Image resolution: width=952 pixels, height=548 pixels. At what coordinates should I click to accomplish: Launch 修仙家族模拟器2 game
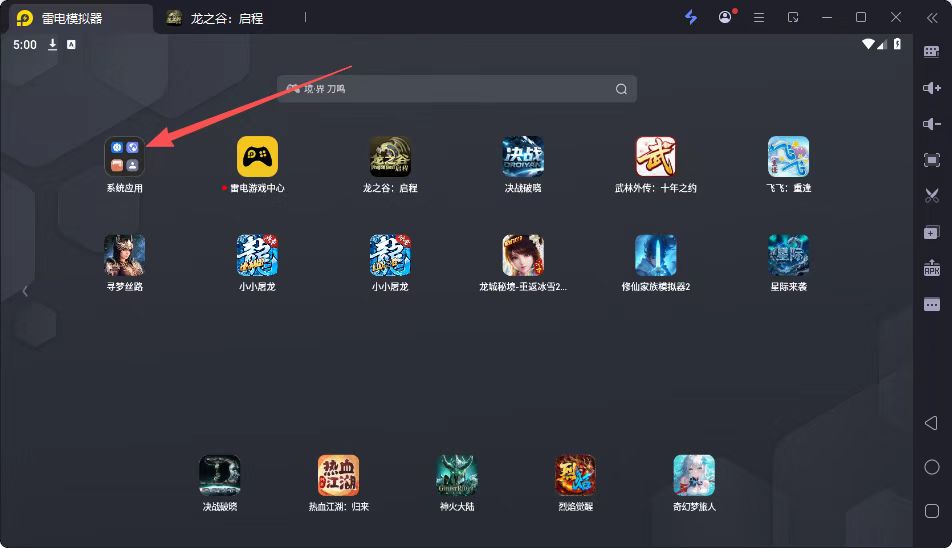pyautogui.click(x=656, y=255)
